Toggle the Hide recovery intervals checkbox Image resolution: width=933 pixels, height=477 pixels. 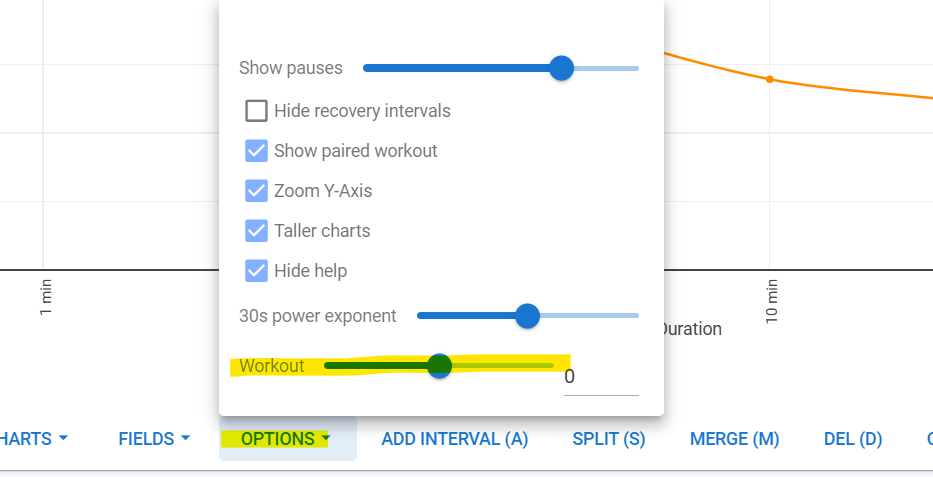click(256, 111)
